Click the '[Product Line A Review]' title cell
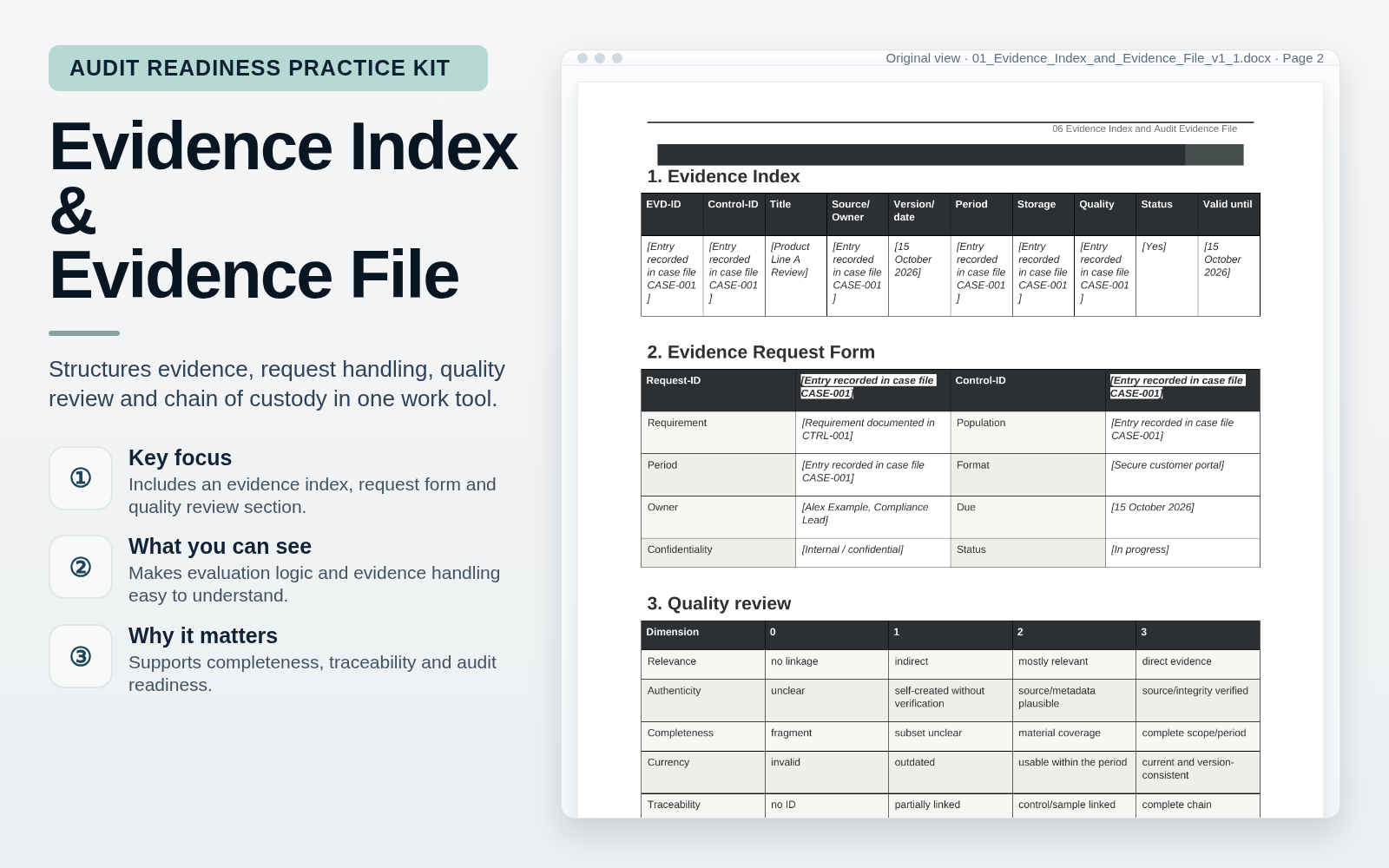 click(x=795, y=276)
